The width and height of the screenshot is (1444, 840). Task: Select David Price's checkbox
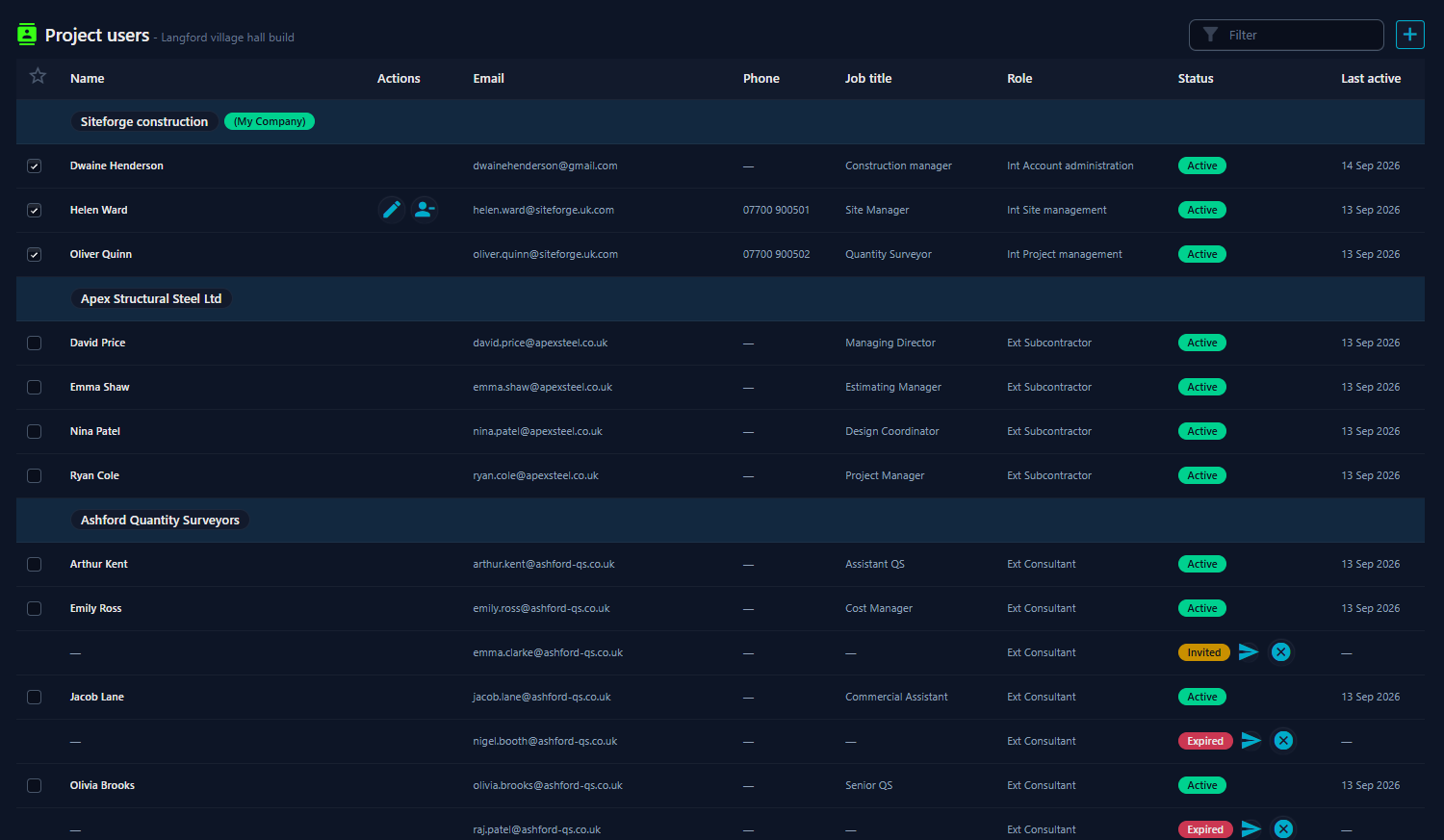[x=35, y=344]
